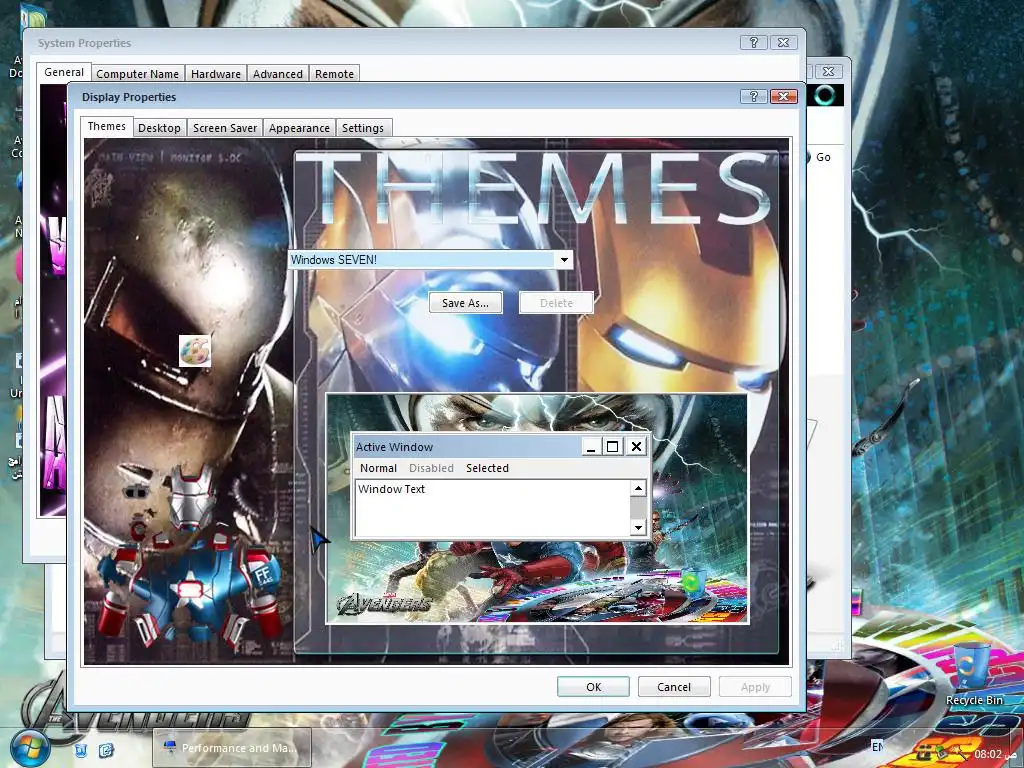Click the Display Properties help question-mark button
Screen dimensions: 1024x768
point(754,97)
